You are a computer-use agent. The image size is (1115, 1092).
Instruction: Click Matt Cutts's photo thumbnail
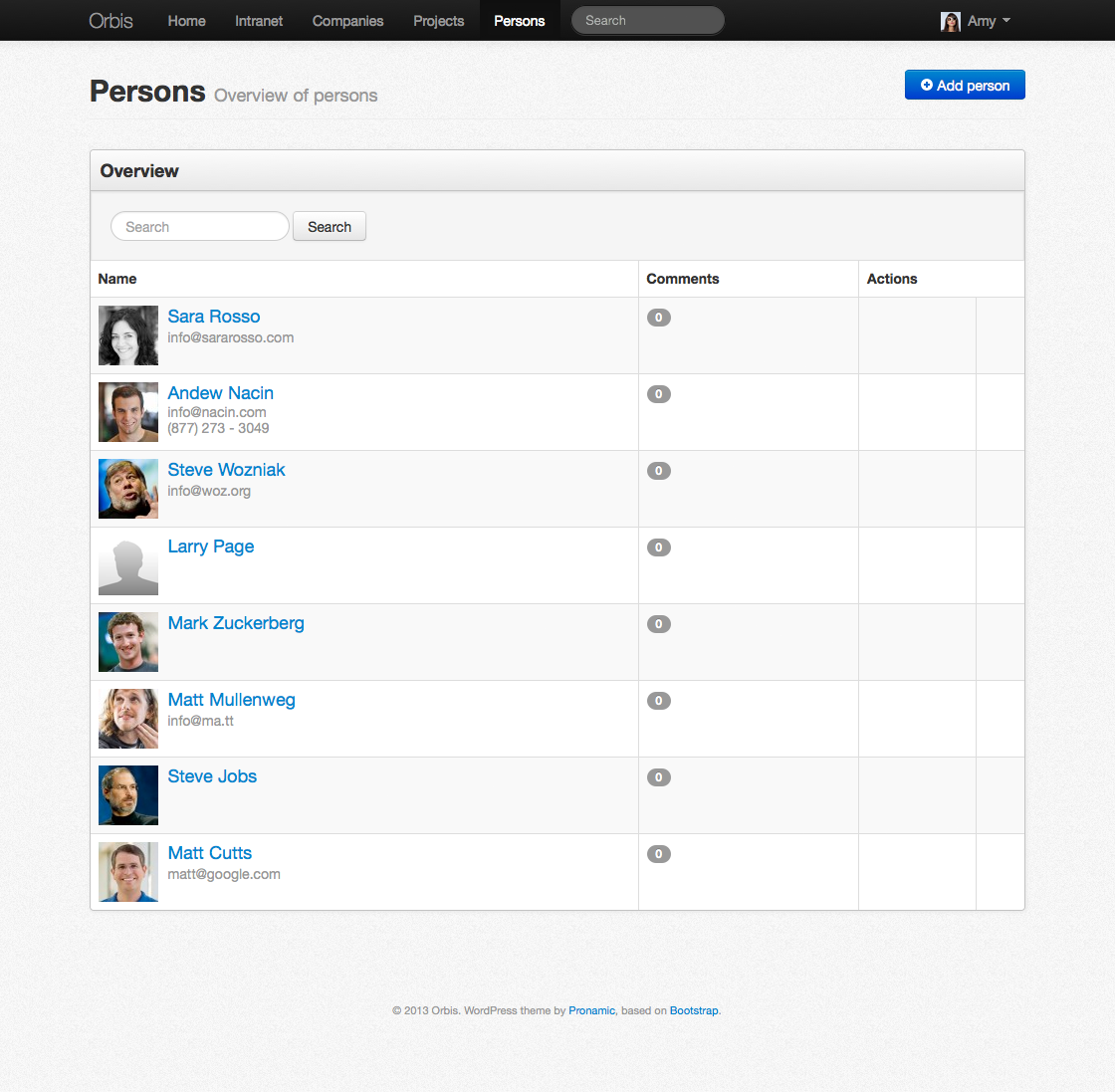(128, 872)
